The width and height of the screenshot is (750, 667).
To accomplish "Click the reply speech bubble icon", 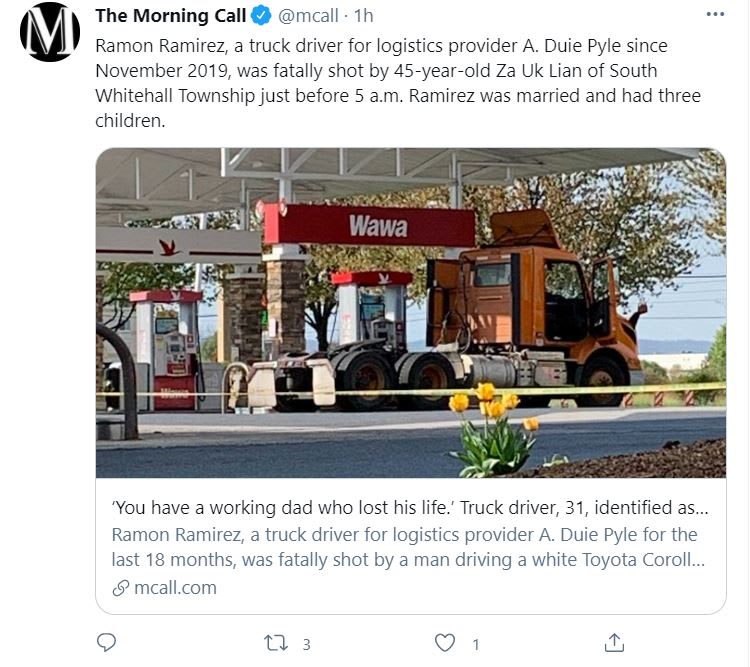I will (107, 641).
